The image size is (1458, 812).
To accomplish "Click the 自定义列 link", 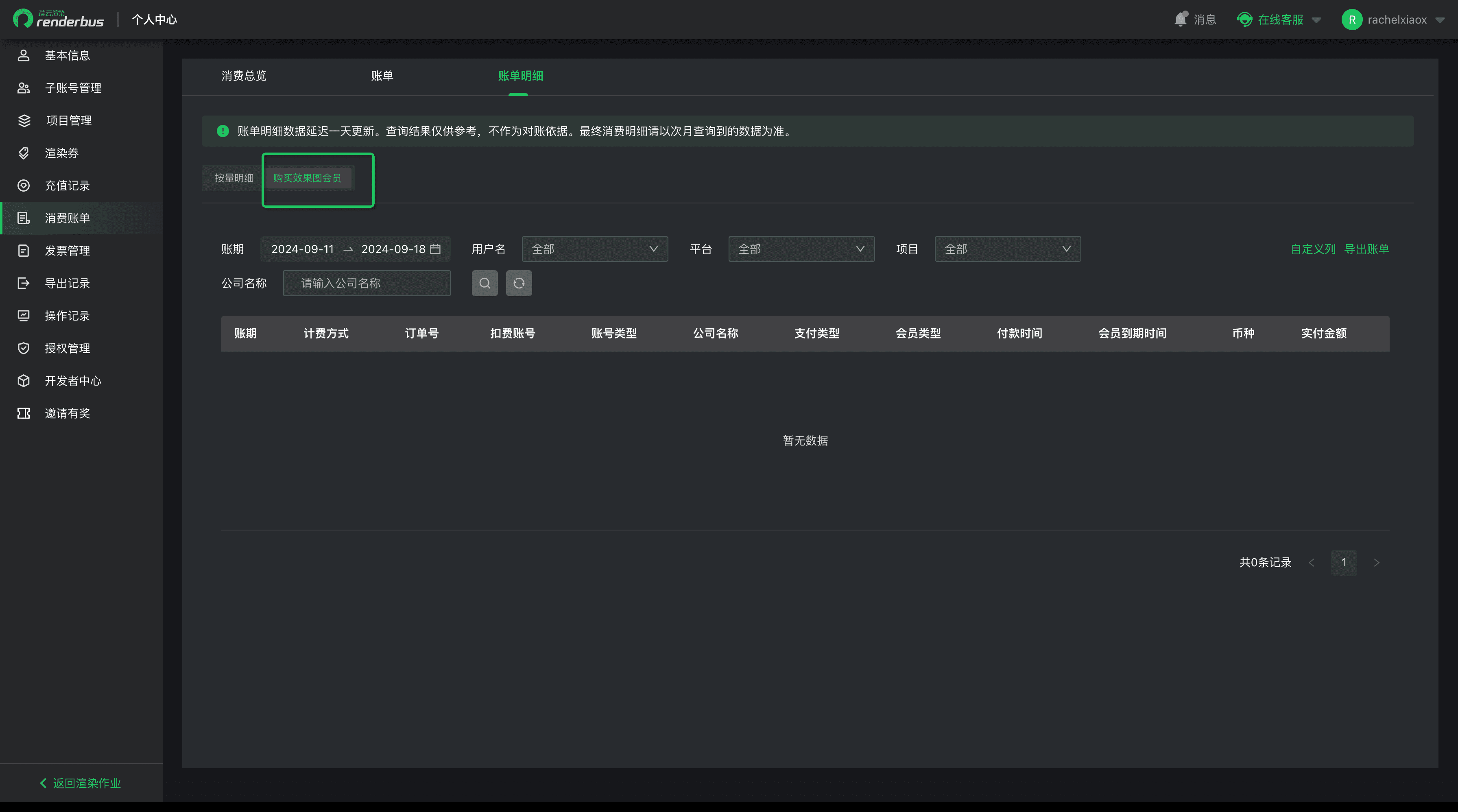I will pos(1313,249).
